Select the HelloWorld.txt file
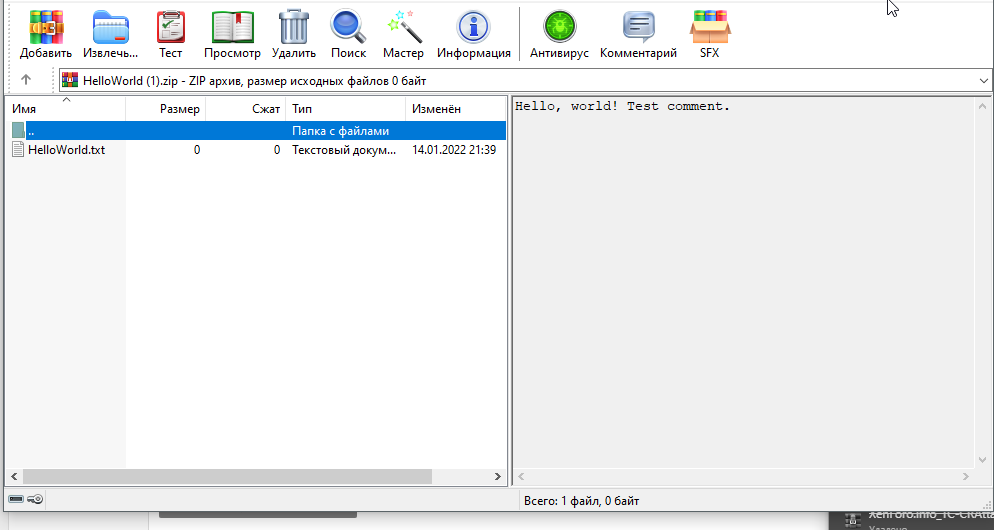The height and width of the screenshot is (530, 994). point(66,150)
